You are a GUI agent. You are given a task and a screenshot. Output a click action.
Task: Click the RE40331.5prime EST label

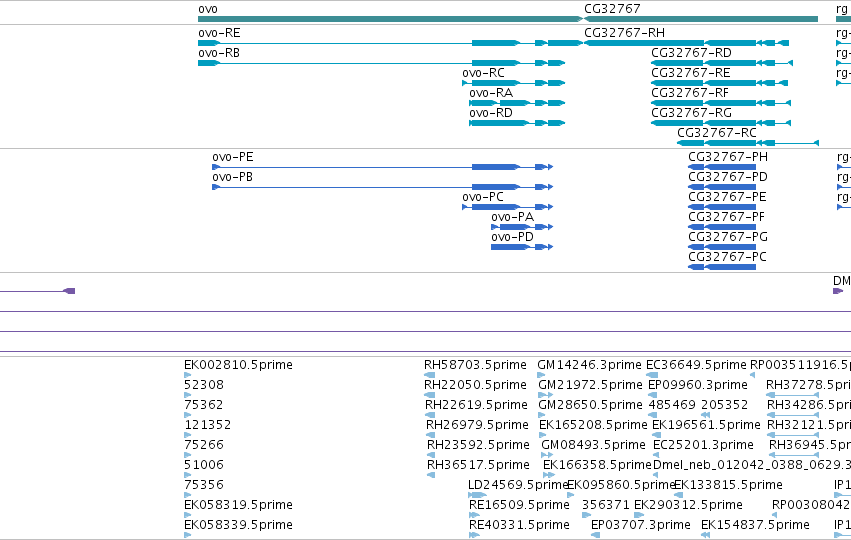click(x=519, y=525)
